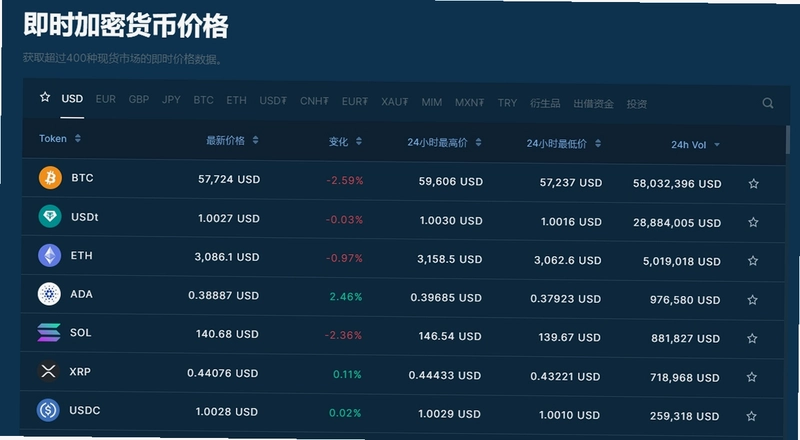This screenshot has width=800, height=440.
Task: Click the Ethereum ETH coin icon
Action: pos(49,256)
